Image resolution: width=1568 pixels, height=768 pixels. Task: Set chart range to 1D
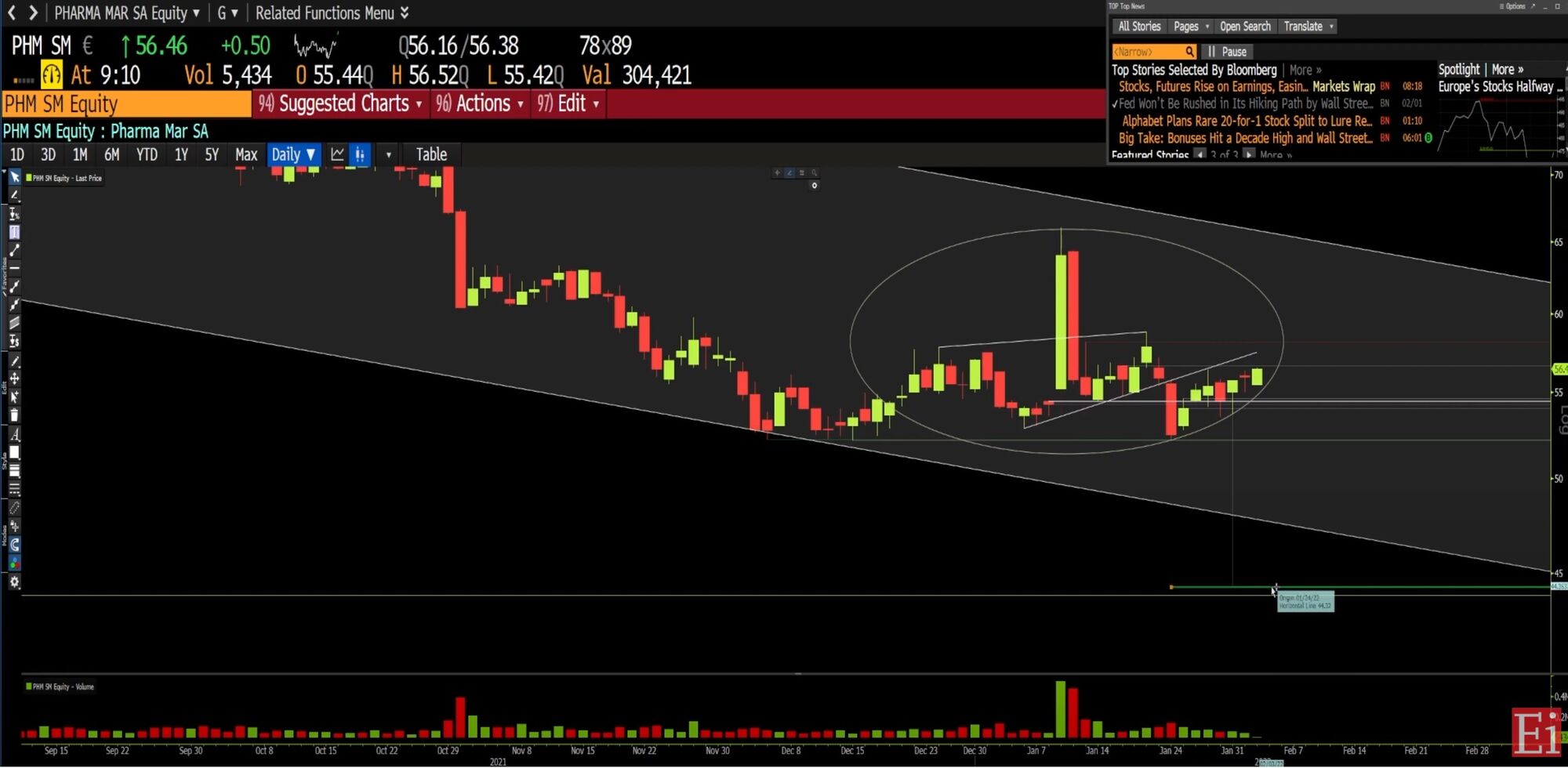click(17, 154)
